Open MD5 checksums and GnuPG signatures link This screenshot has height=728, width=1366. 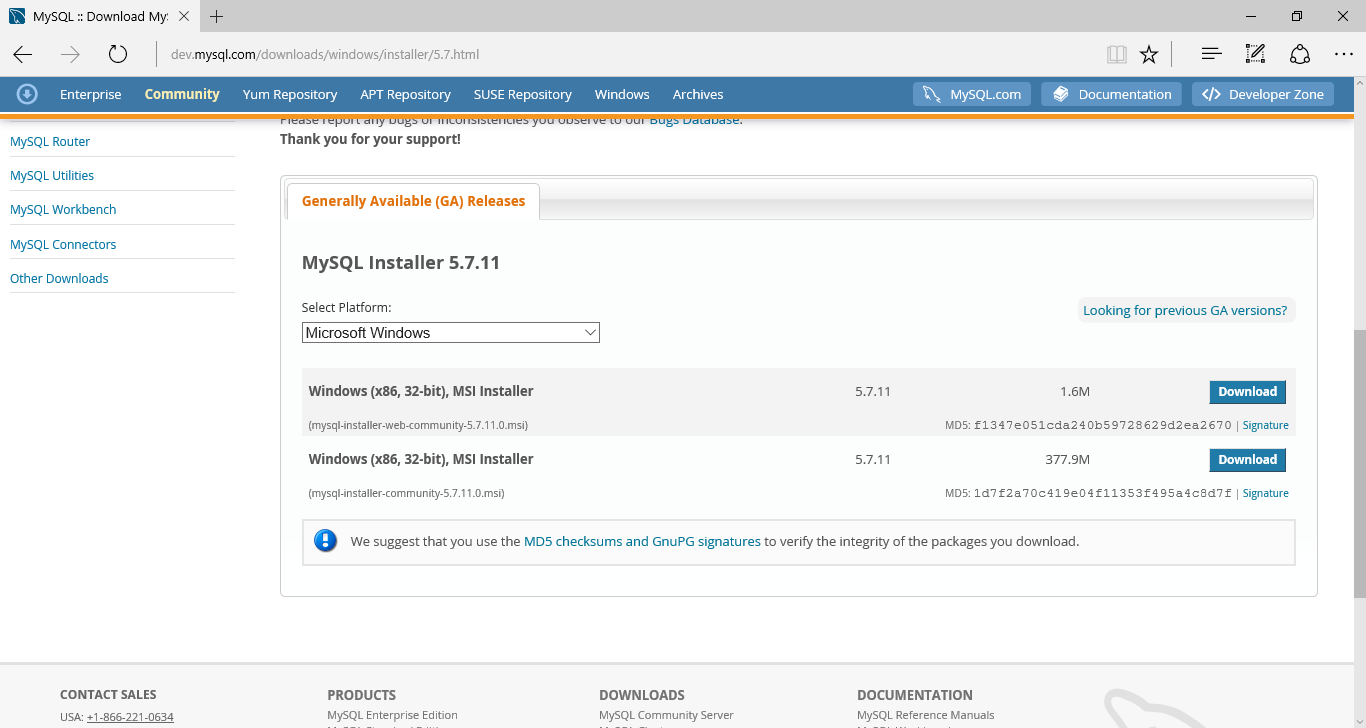[x=642, y=541]
